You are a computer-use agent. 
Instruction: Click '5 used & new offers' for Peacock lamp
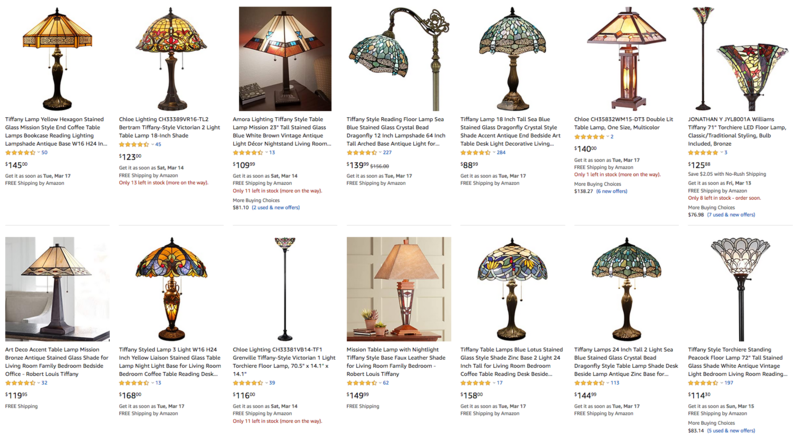731,431
